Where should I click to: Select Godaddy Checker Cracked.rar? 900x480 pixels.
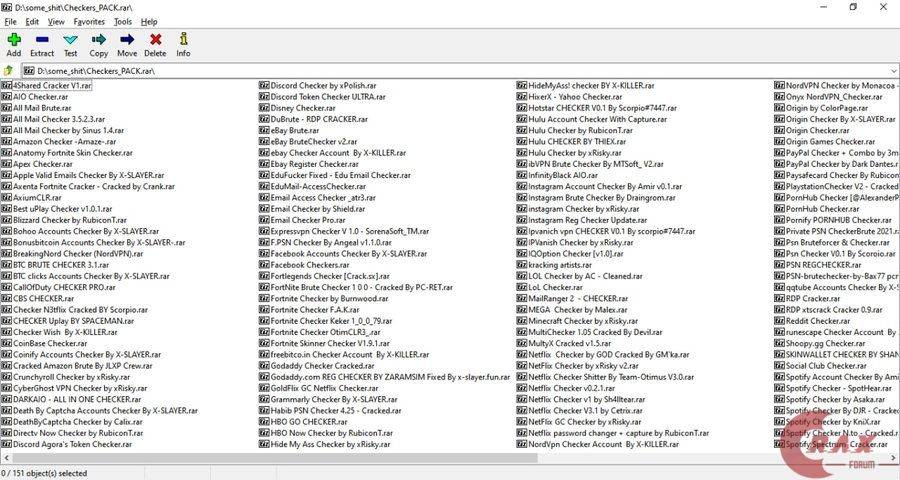tap(322, 366)
